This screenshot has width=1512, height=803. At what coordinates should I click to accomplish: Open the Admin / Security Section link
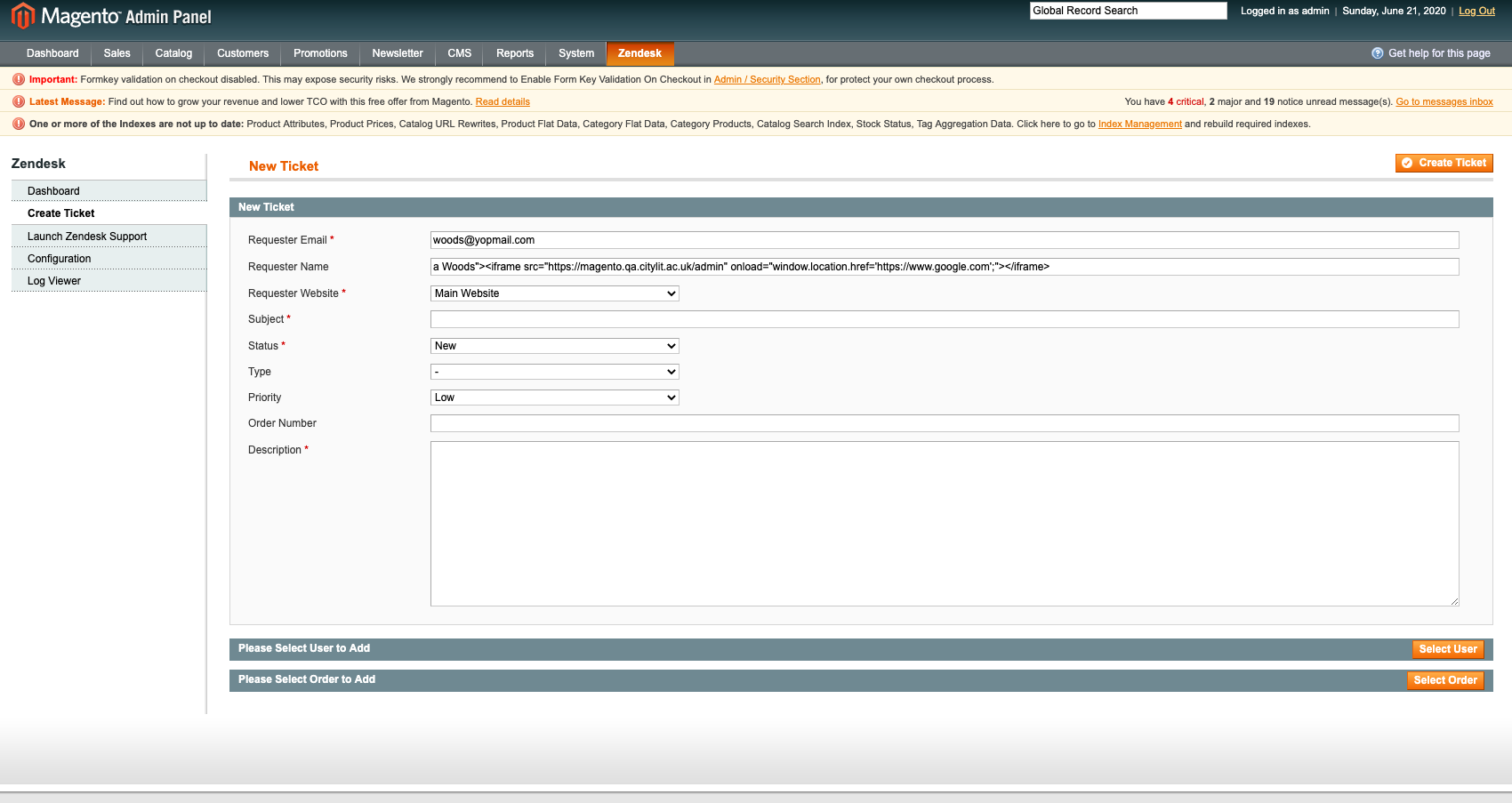coord(767,79)
